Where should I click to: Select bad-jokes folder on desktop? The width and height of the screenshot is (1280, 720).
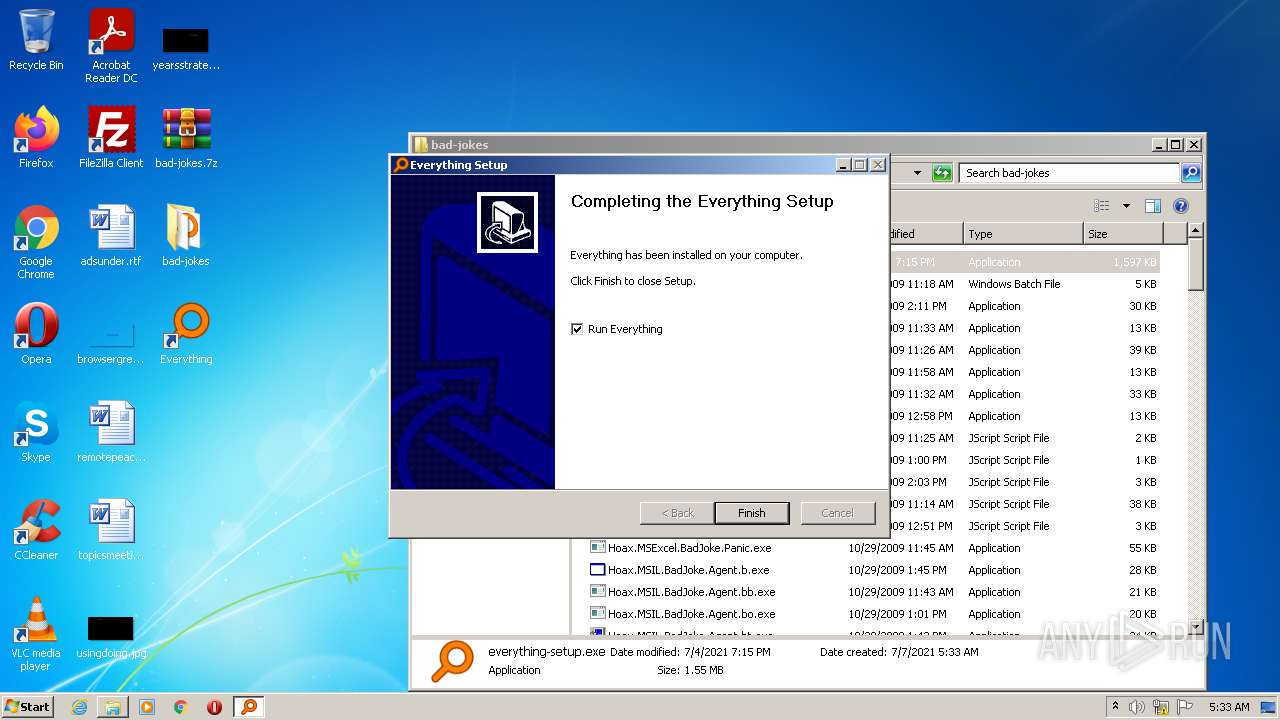[186, 236]
